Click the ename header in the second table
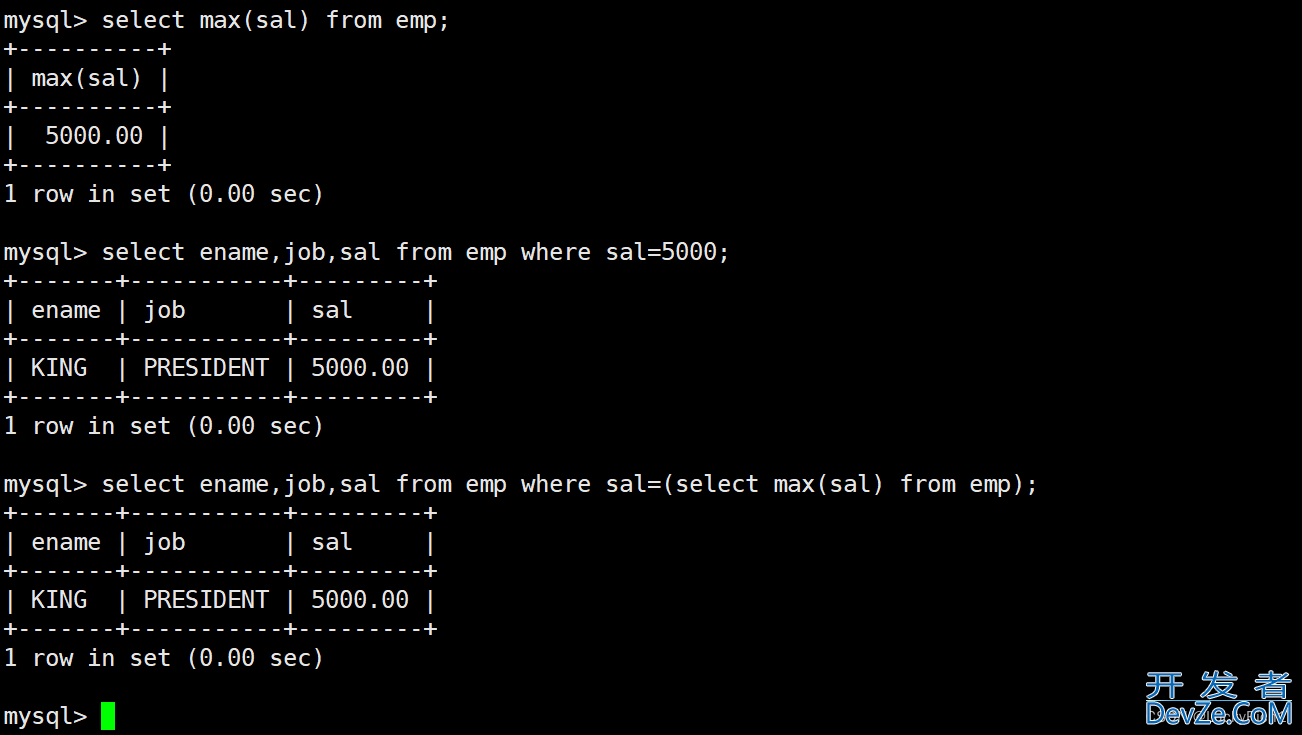The width and height of the screenshot is (1302, 735). pos(66,310)
